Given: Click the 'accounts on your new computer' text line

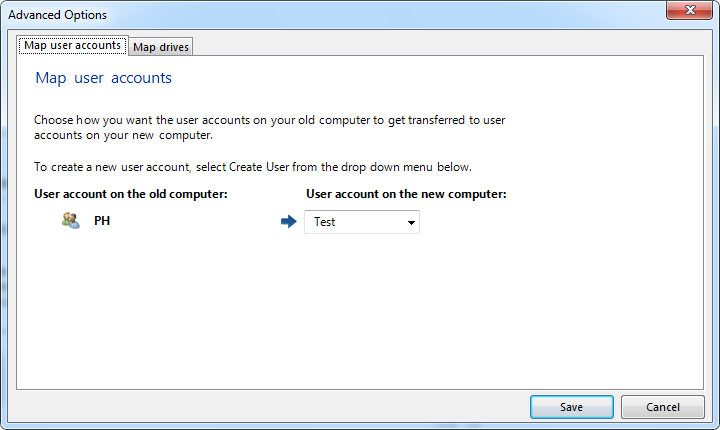Looking at the screenshot, I should tap(123, 135).
